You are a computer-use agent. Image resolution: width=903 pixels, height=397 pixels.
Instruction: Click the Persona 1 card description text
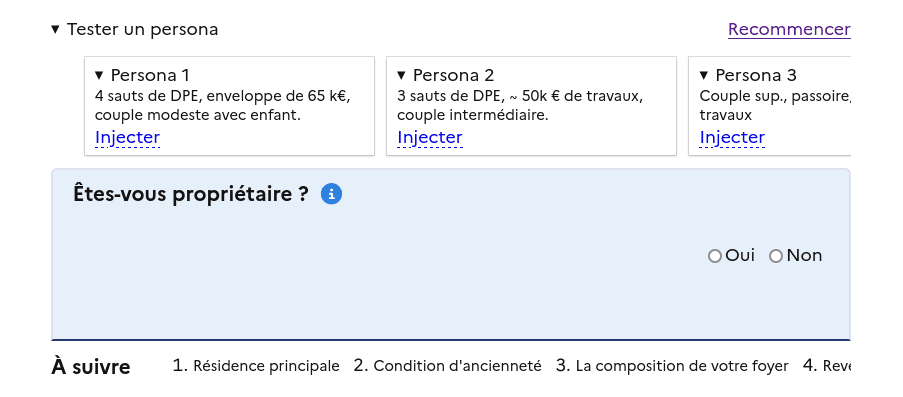[x=222, y=105]
